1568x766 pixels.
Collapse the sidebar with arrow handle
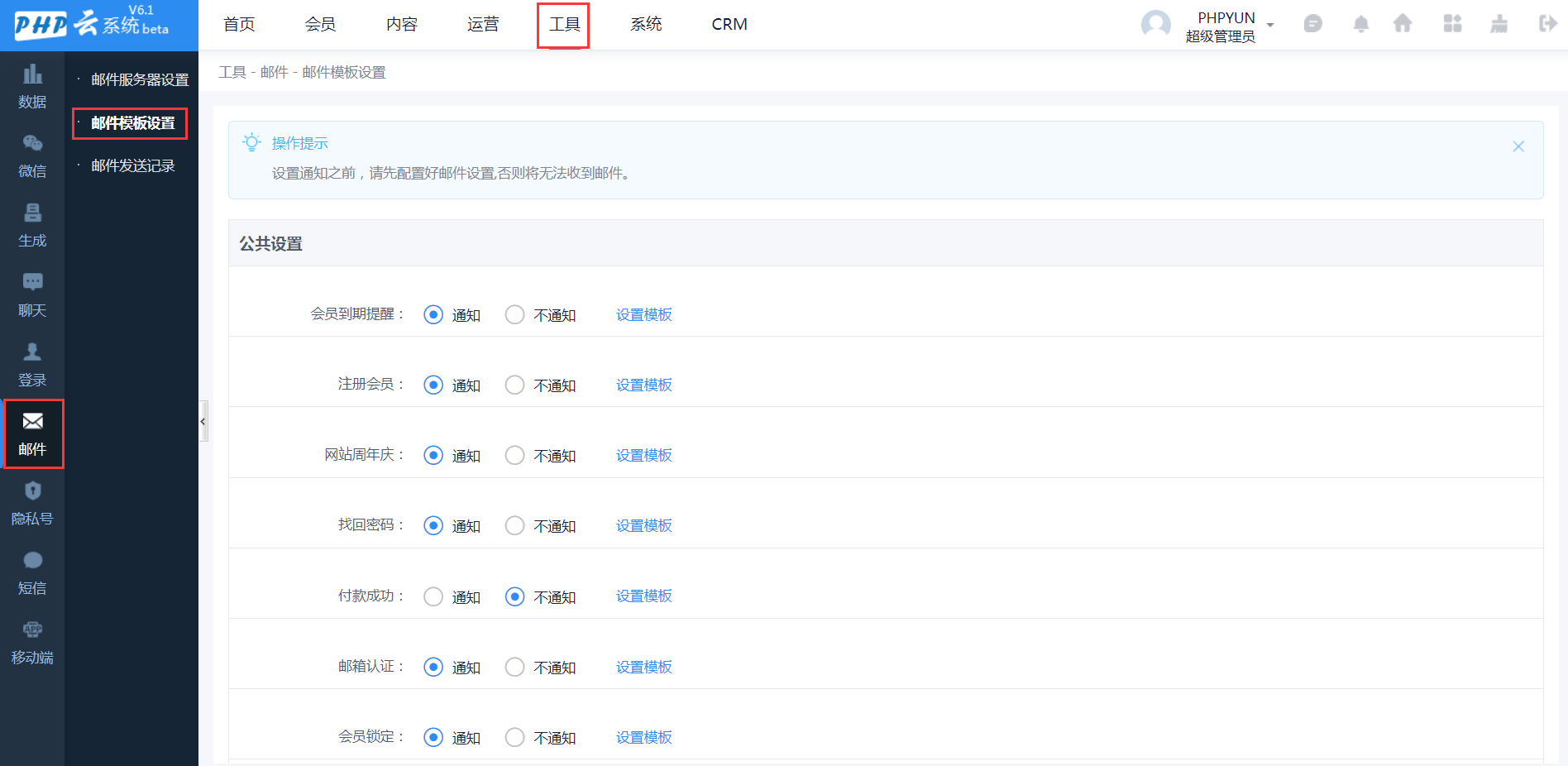[203, 422]
